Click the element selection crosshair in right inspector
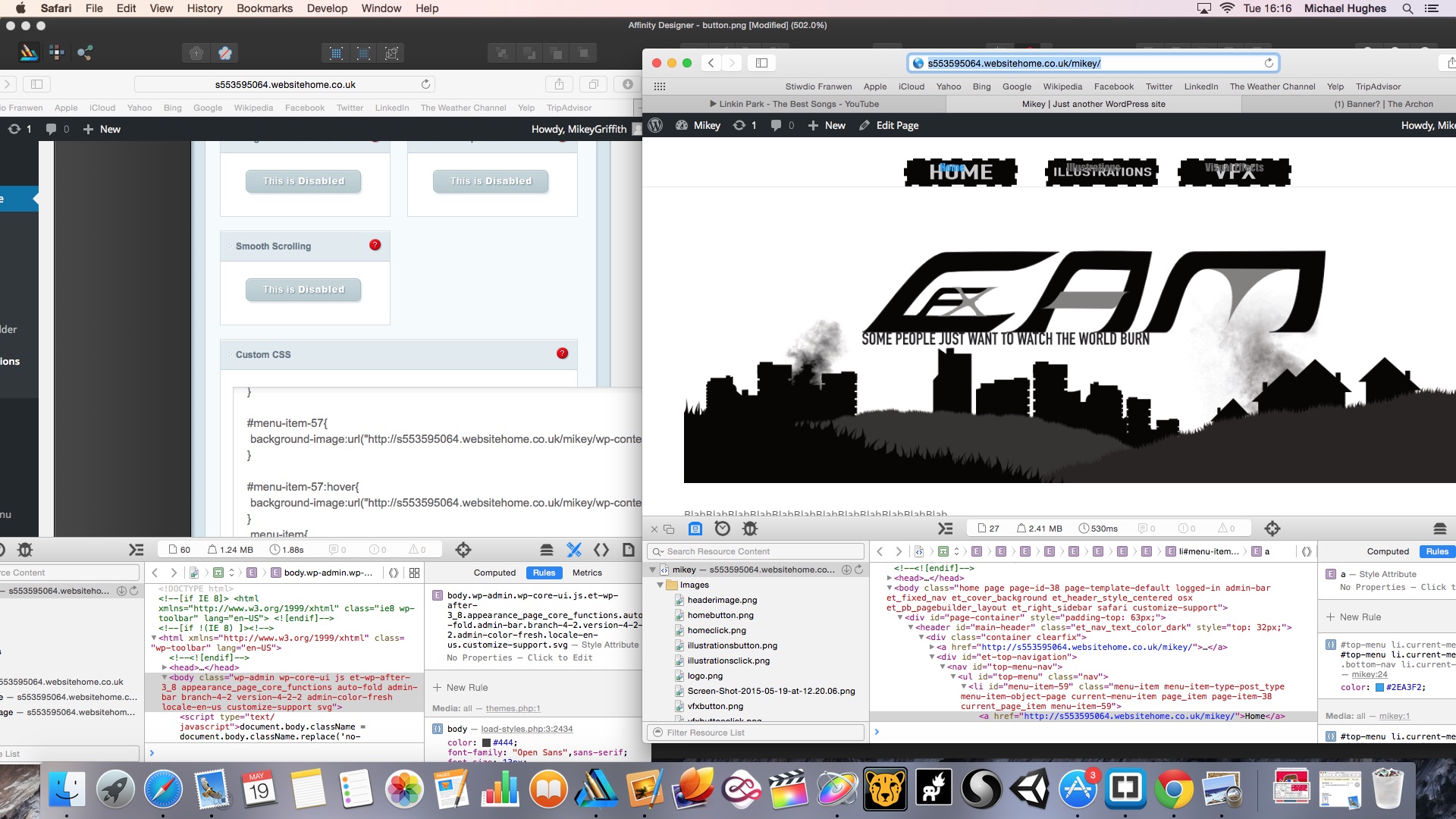The width and height of the screenshot is (1456, 819). 1272,529
